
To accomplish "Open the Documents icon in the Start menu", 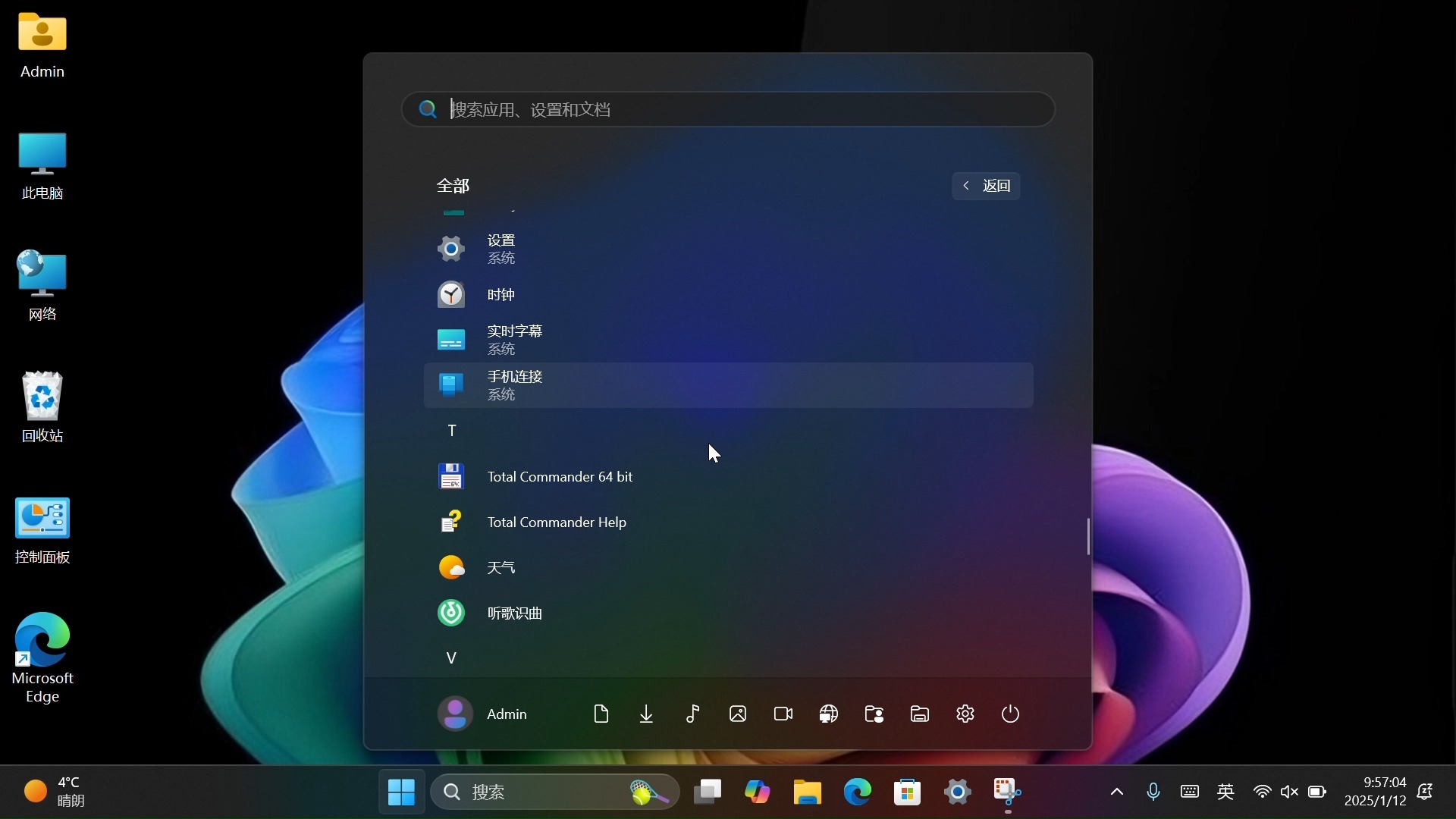I will (x=601, y=714).
